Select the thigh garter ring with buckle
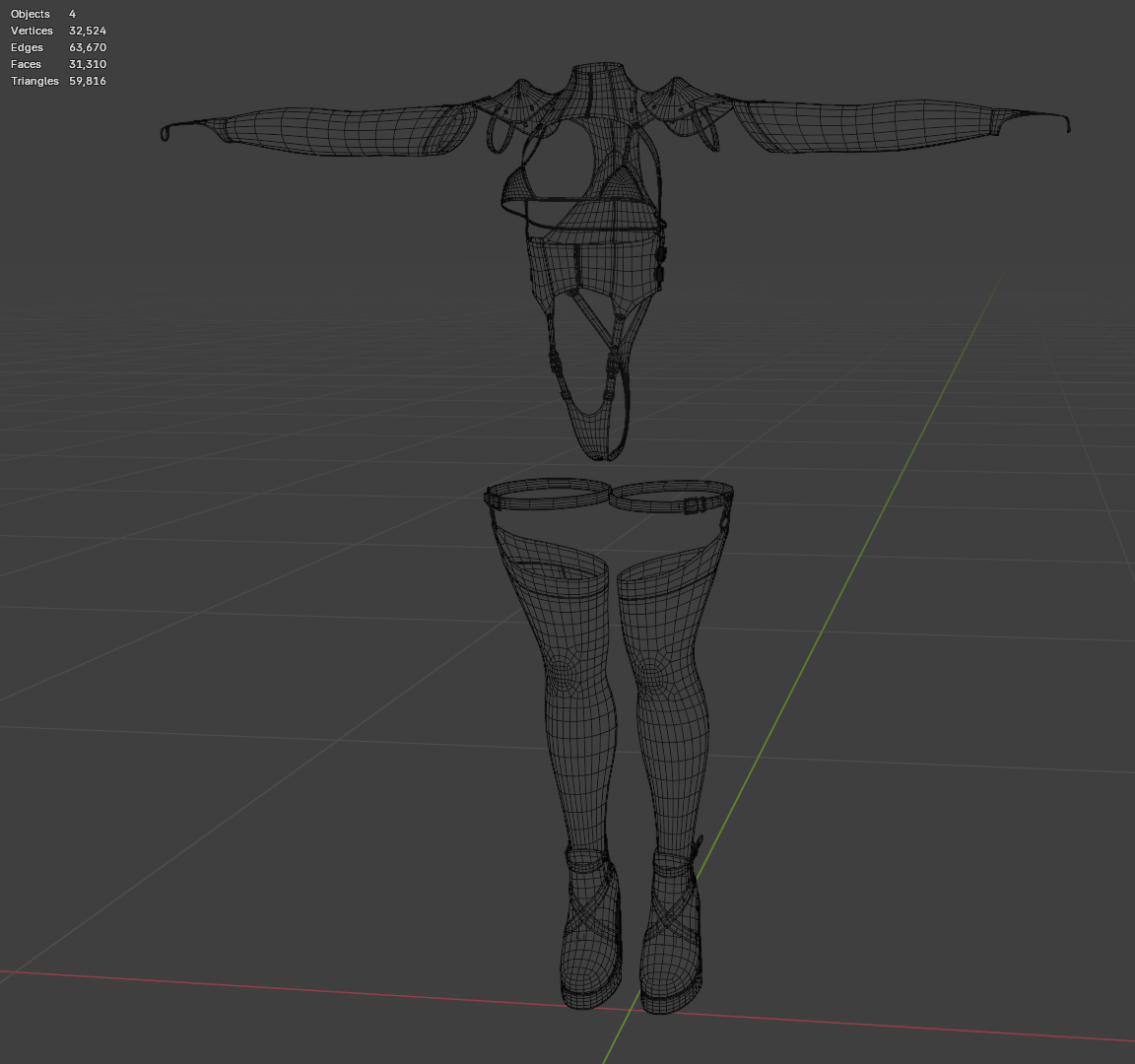 point(672,498)
